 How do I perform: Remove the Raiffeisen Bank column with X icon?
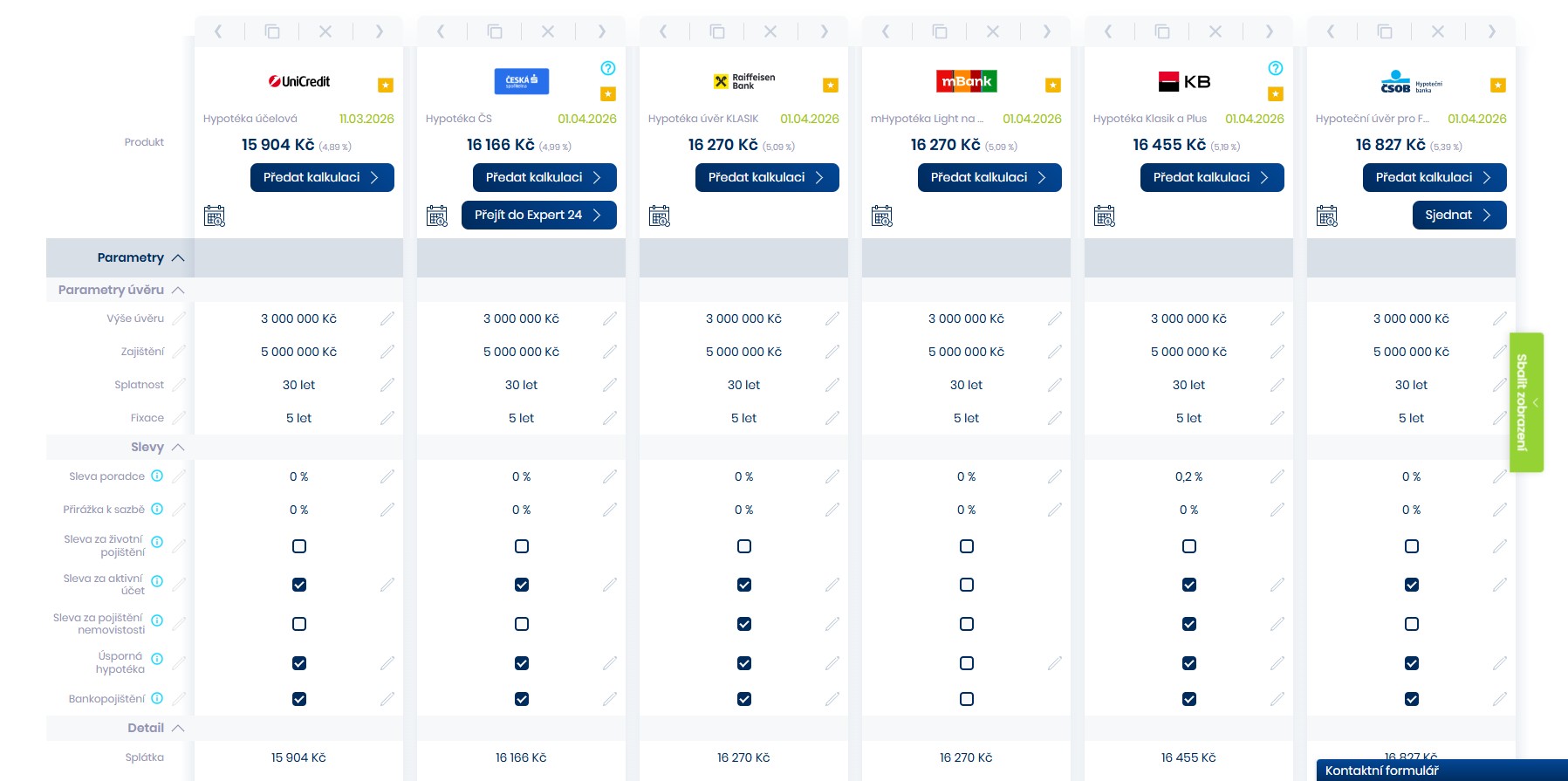point(770,32)
